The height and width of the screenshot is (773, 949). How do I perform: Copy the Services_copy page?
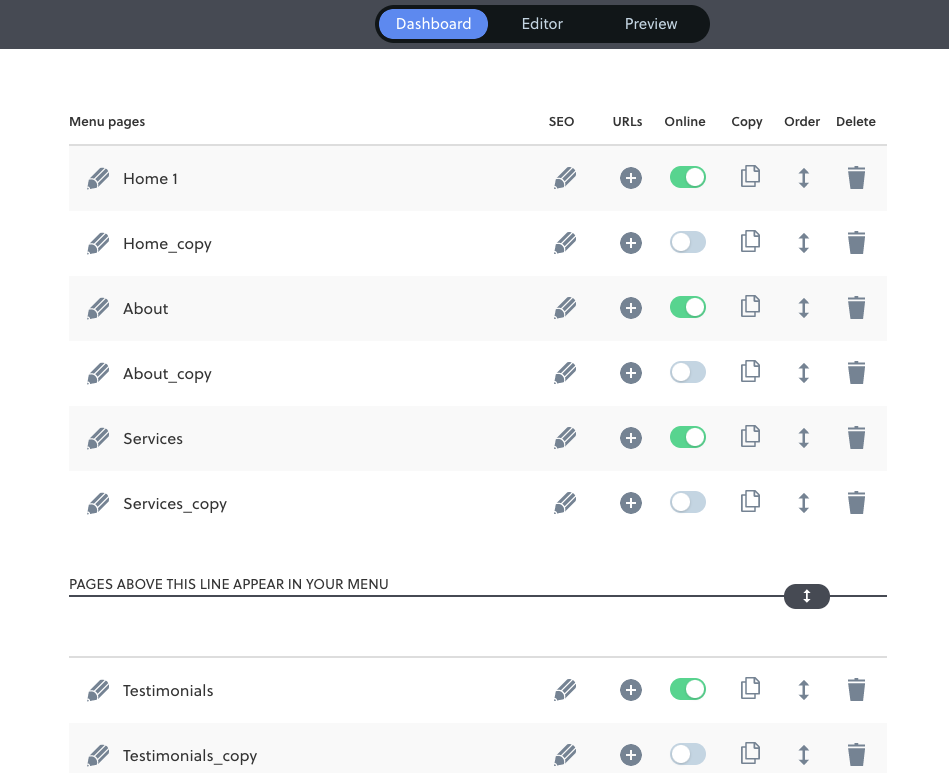[750, 501]
